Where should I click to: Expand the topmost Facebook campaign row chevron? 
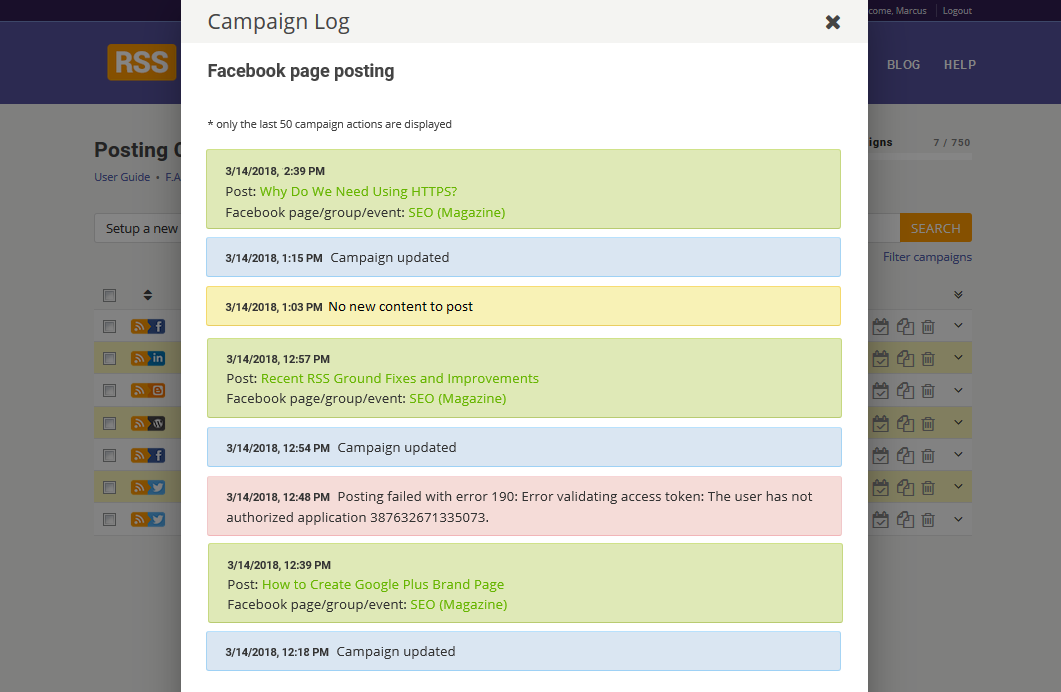pyautogui.click(x=958, y=325)
